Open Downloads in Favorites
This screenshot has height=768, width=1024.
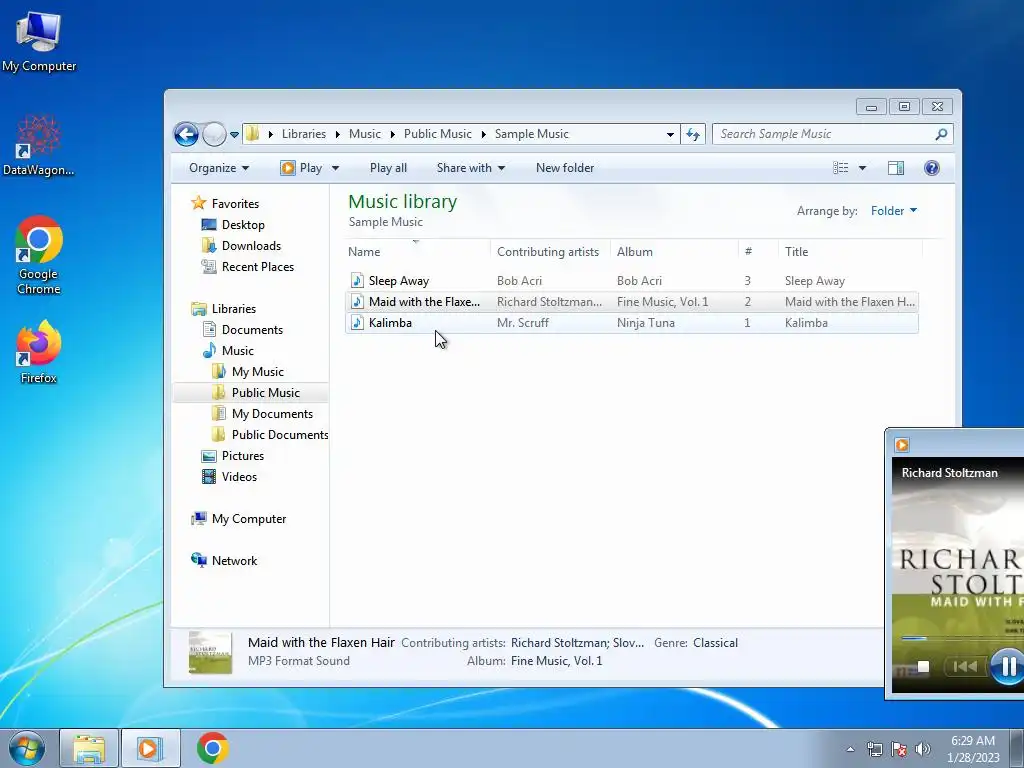pyautogui.click(x=251, y=246)
